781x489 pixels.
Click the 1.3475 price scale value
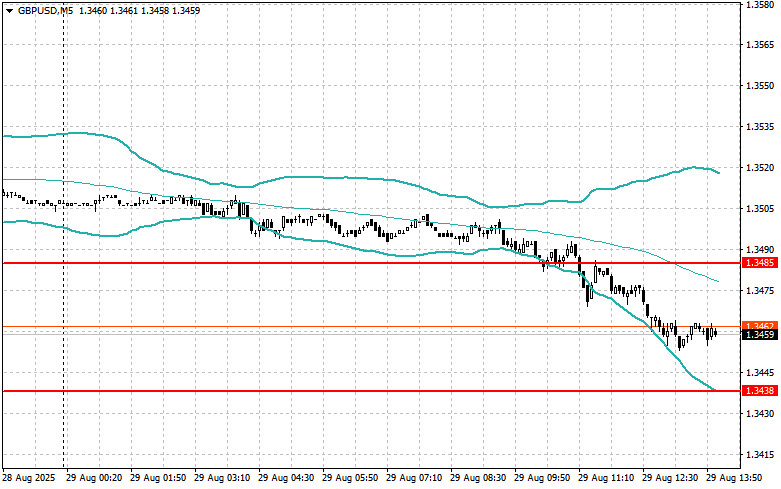(760, 290)
